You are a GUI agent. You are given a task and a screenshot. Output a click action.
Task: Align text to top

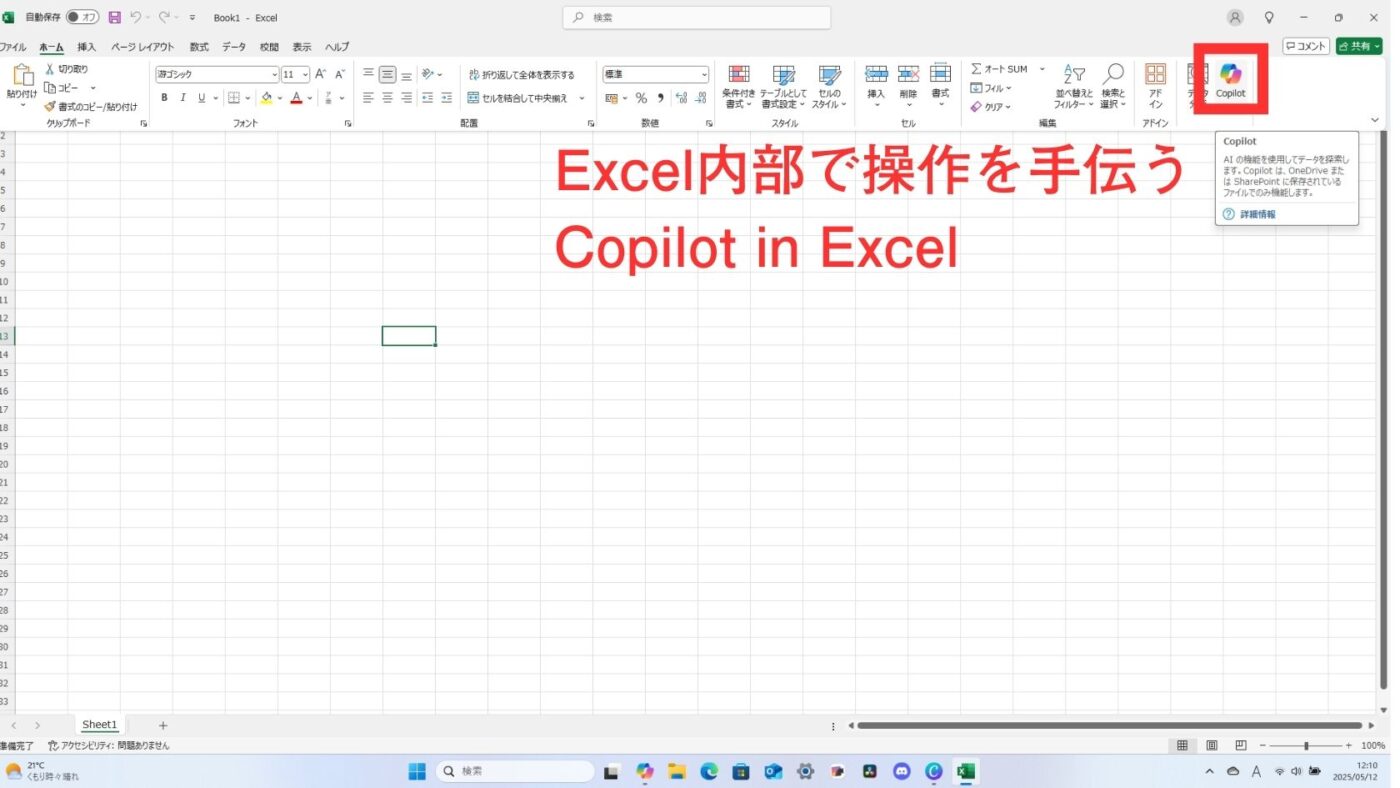[368, 74]
